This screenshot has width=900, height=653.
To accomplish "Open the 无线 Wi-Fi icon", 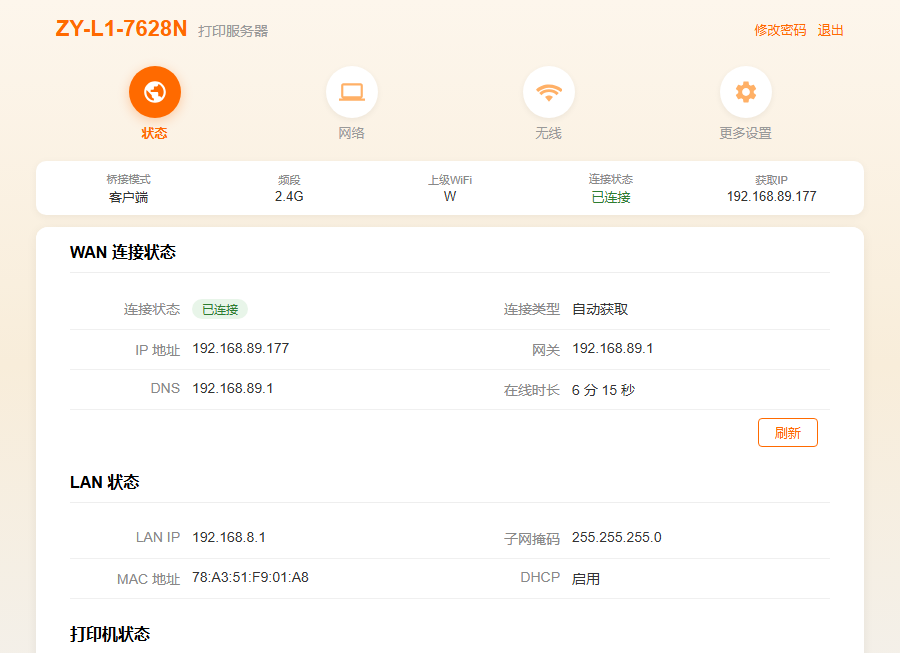I will click(549, 92).
